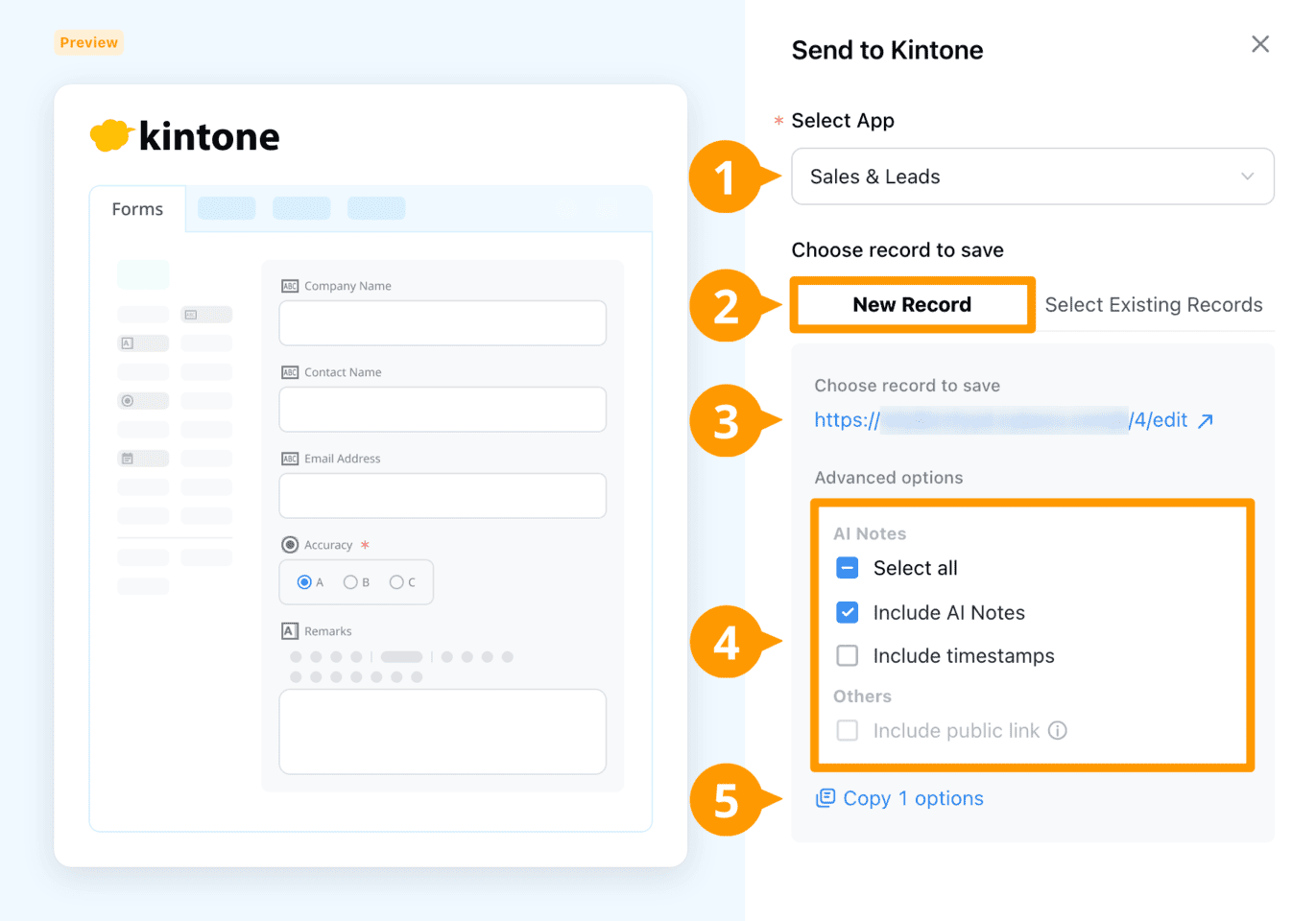Click the Email Address input field
1316x921 pixels.
click(443, 496)
